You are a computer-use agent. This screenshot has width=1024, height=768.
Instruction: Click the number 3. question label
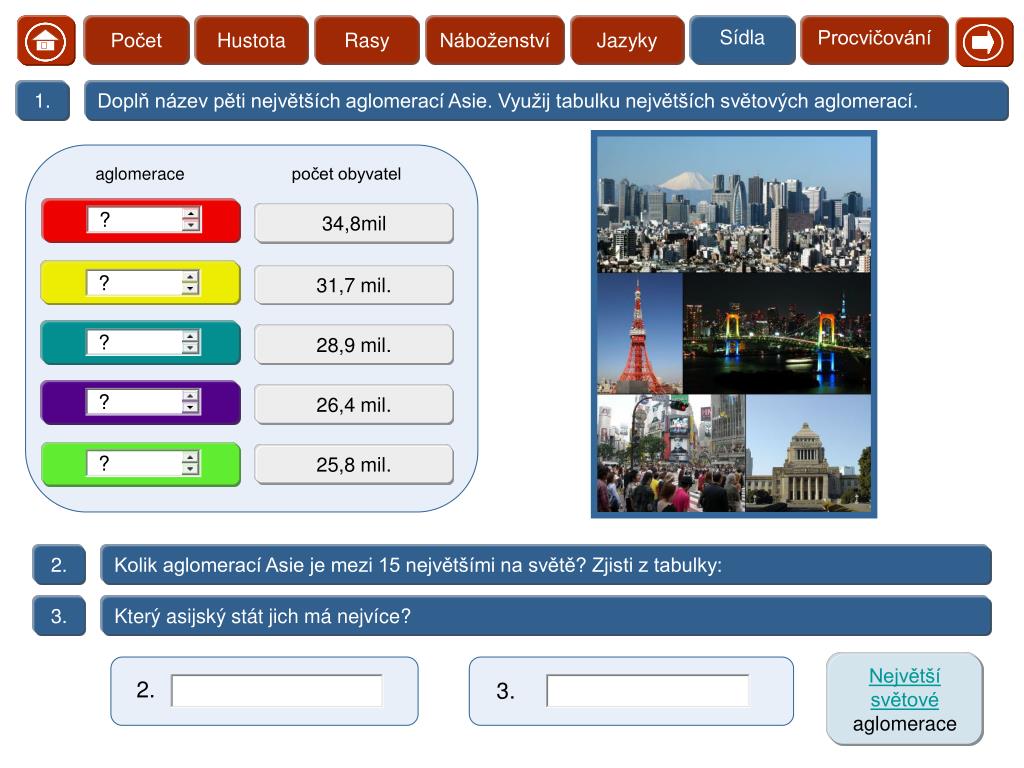tap(59, 616)
